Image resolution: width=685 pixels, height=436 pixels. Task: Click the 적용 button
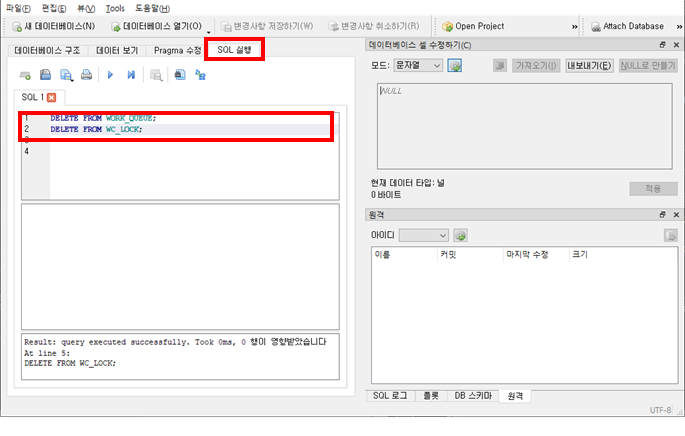pyautogui.click(x=654, y=189)
